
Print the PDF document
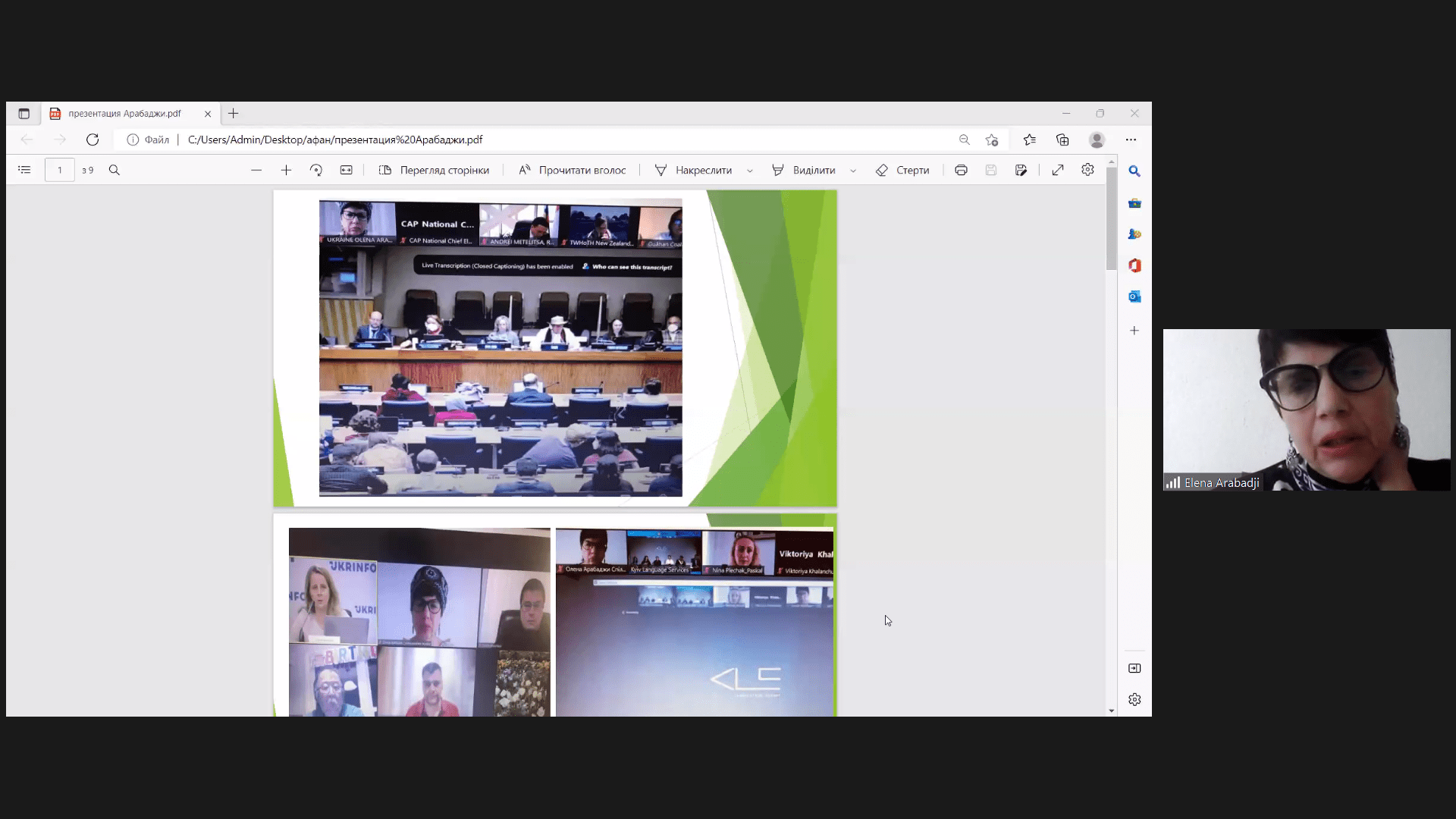coord(961,170)
